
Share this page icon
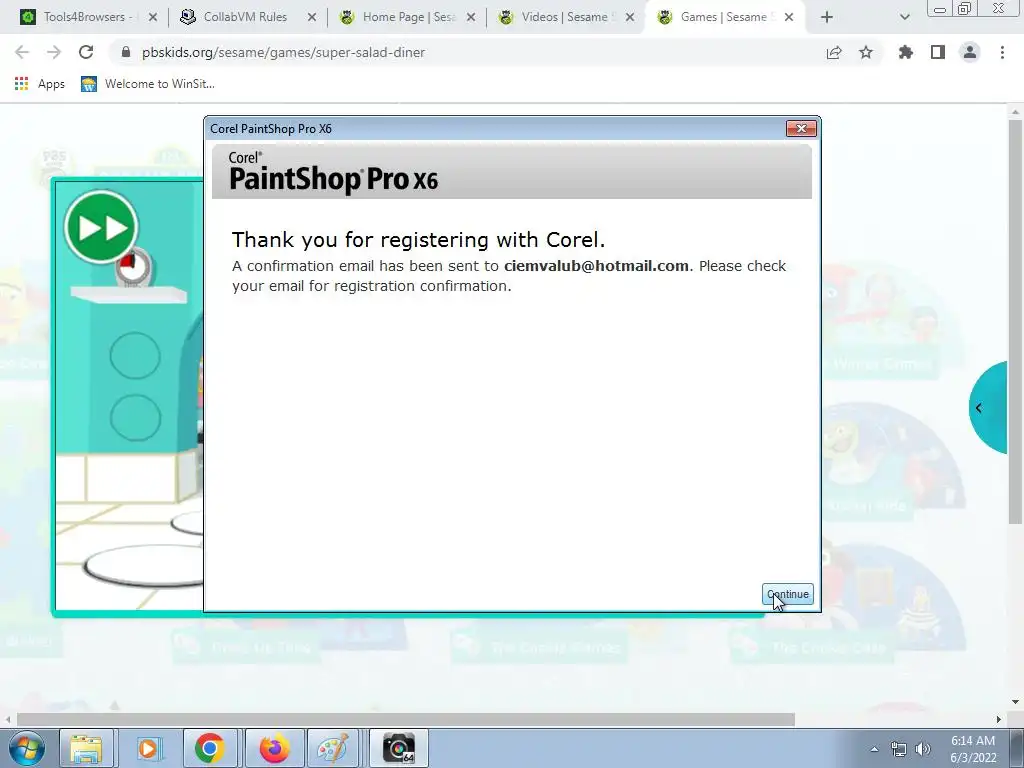[x=834, y=52]
